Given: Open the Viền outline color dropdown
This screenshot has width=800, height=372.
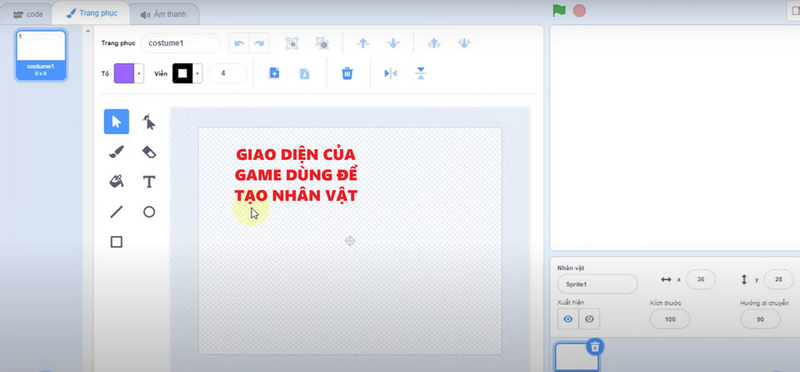Looking at the screenshot, I should click(198, 73).
